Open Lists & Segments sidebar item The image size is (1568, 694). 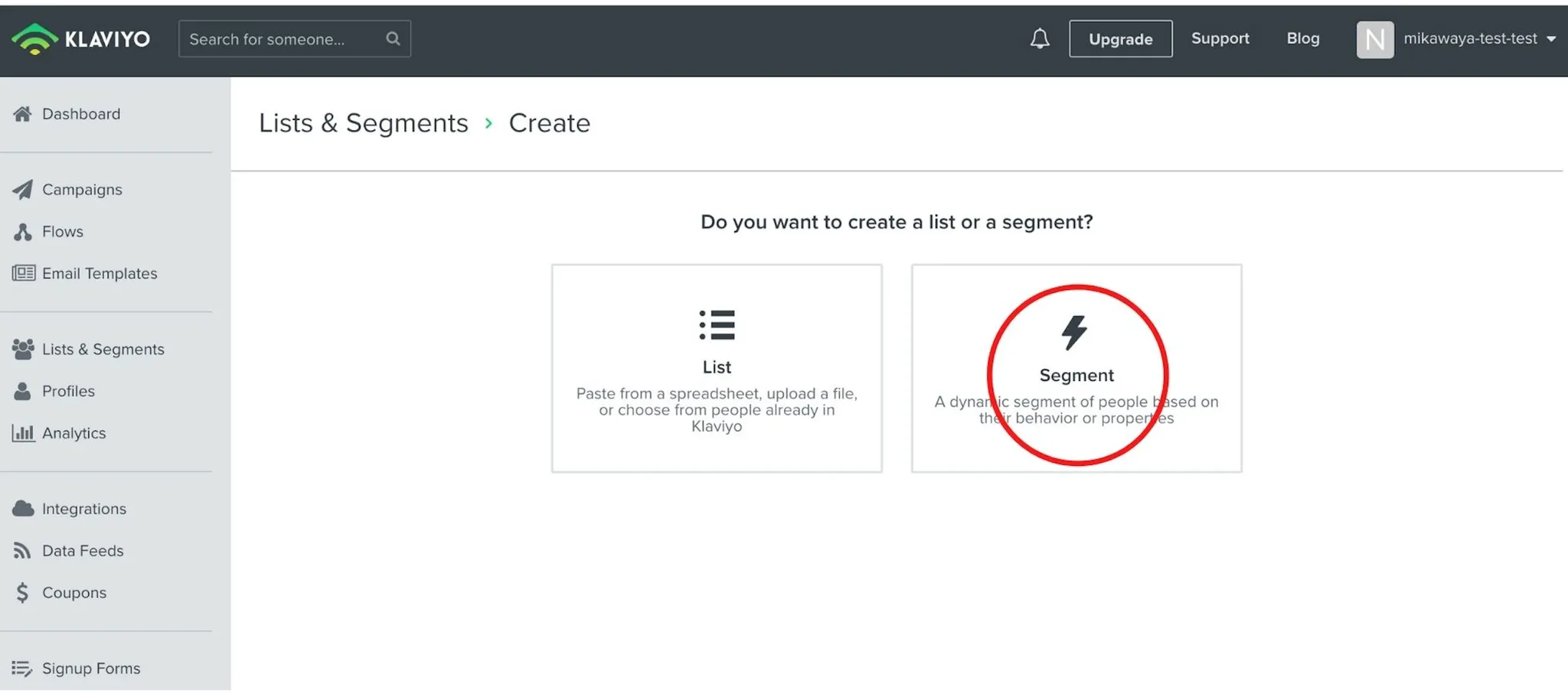point(103,349)
